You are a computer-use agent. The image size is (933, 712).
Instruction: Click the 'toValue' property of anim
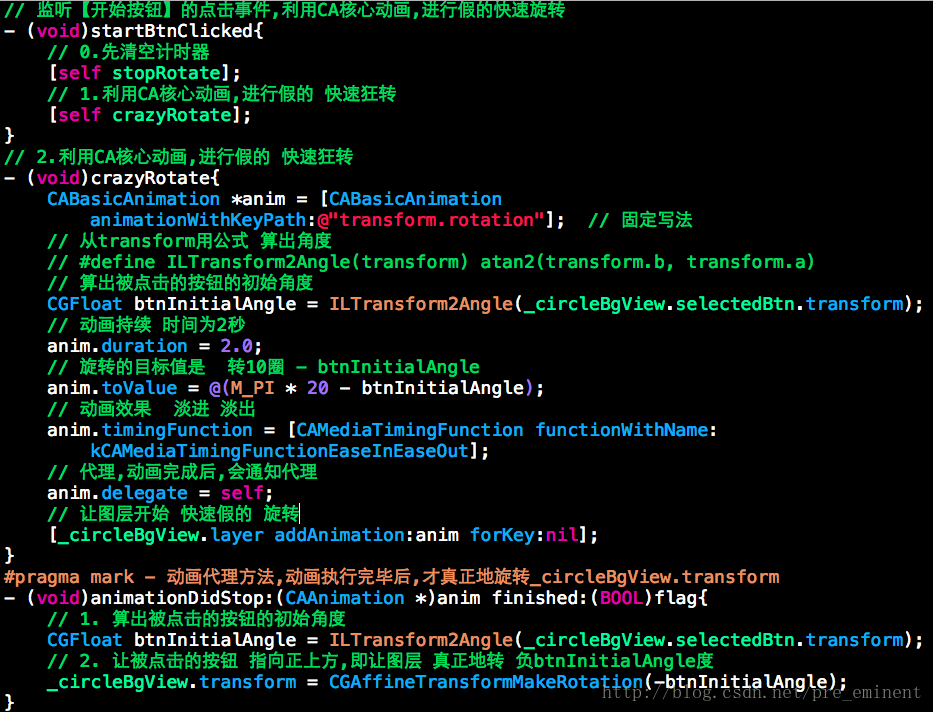click(x=139, y=388)
